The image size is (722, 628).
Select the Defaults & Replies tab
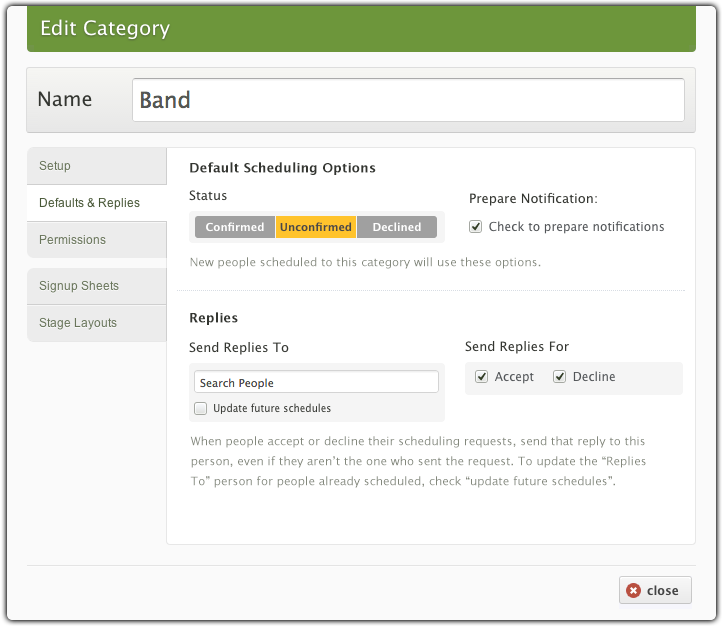(x=96, y=203)
